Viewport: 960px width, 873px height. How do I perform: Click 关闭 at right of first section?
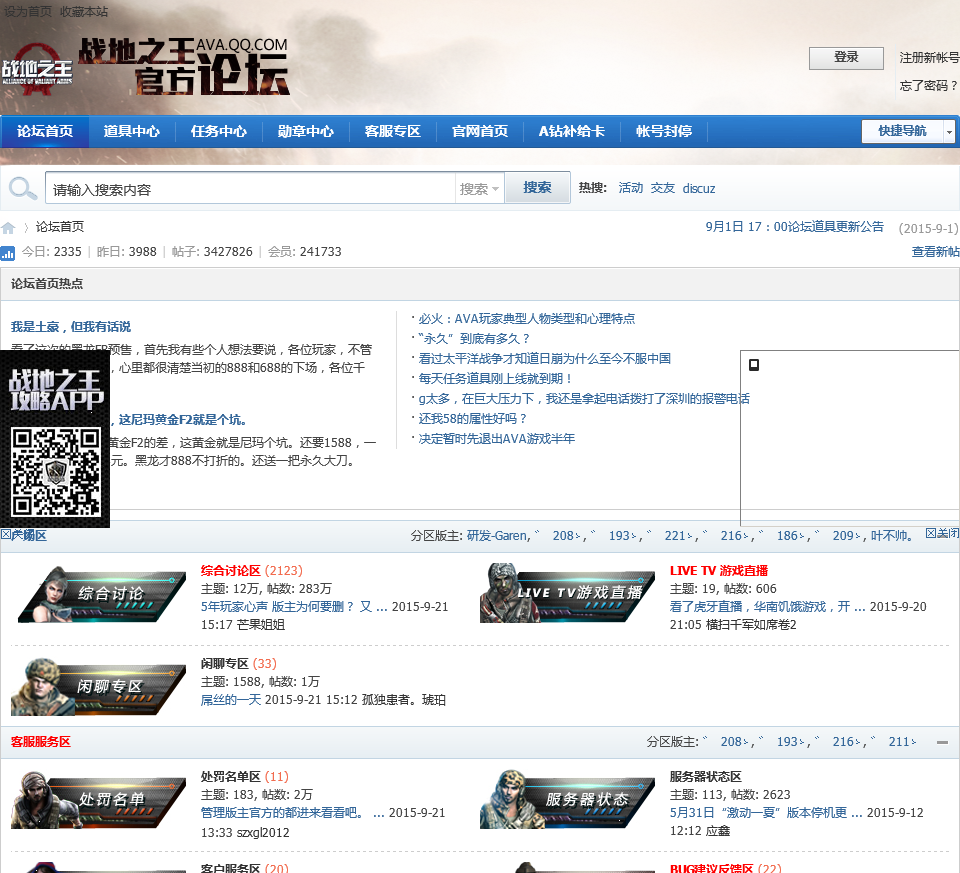tap(942, 533)
